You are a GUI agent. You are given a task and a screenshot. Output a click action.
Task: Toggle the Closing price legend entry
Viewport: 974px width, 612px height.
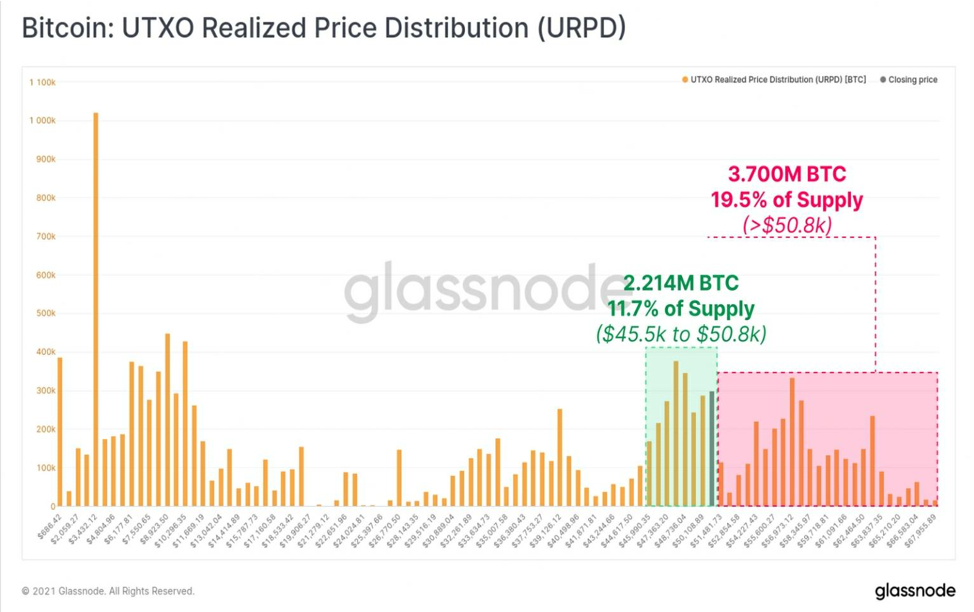(x=908, y=80)
